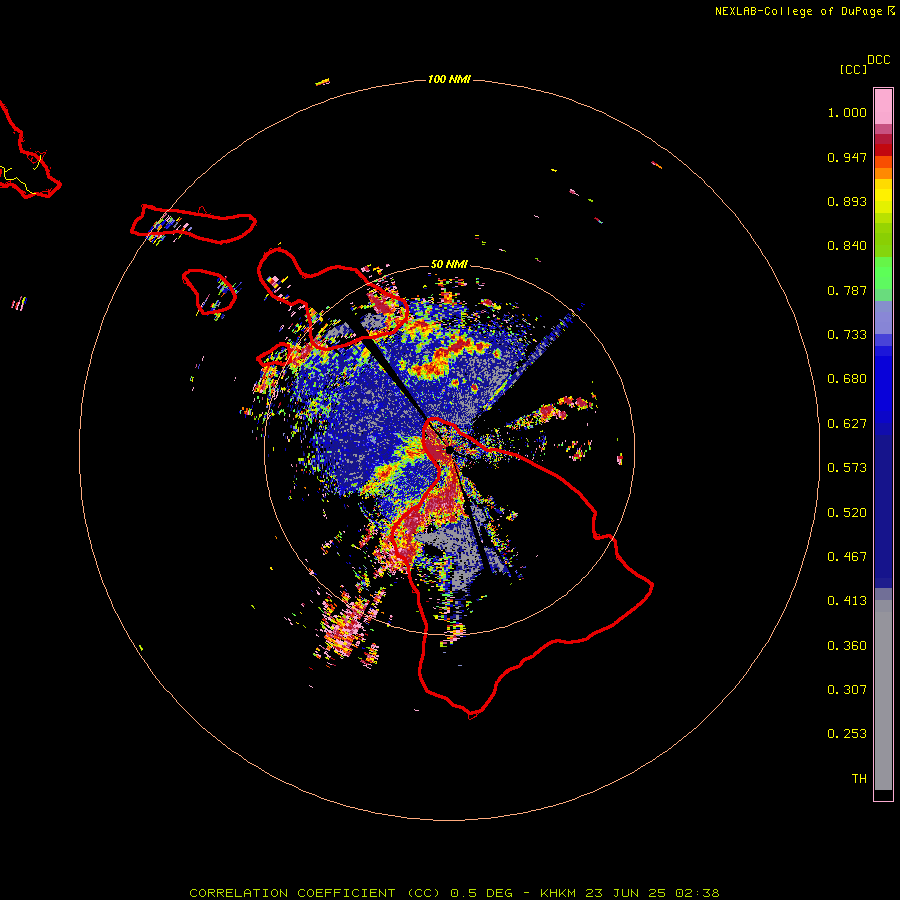The width and height of the screenshot is (900, 900).
Task: Click the KHKM station identifier in caption
Action: 557,893
